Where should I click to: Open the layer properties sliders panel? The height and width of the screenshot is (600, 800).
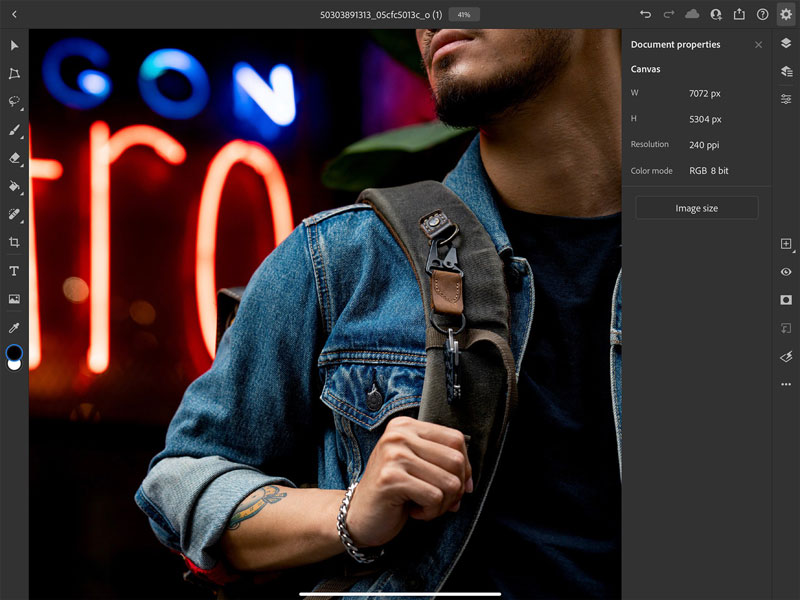[786, 99]
